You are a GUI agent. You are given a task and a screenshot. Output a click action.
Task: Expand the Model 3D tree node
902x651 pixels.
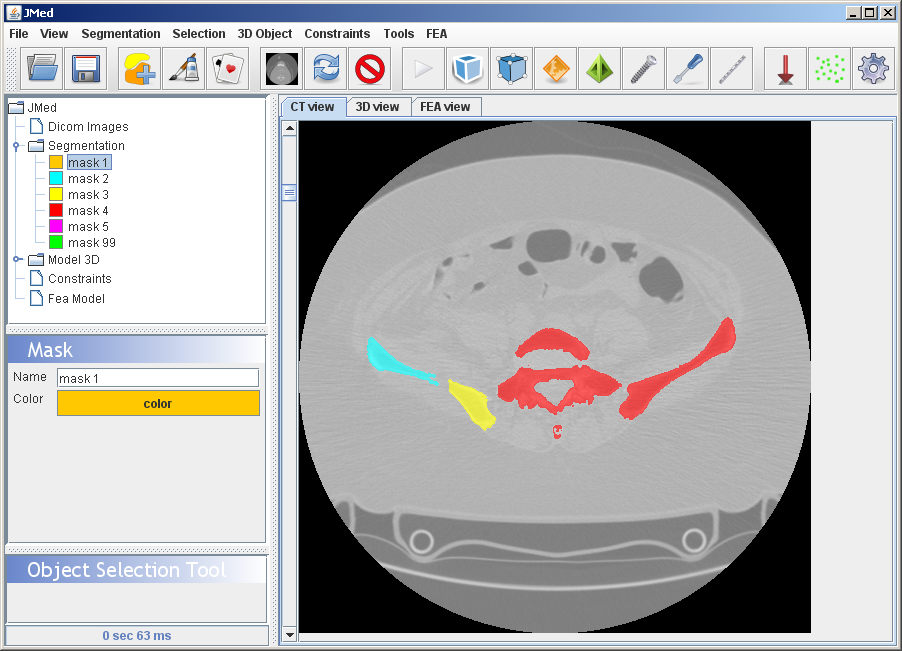point(17,259)
